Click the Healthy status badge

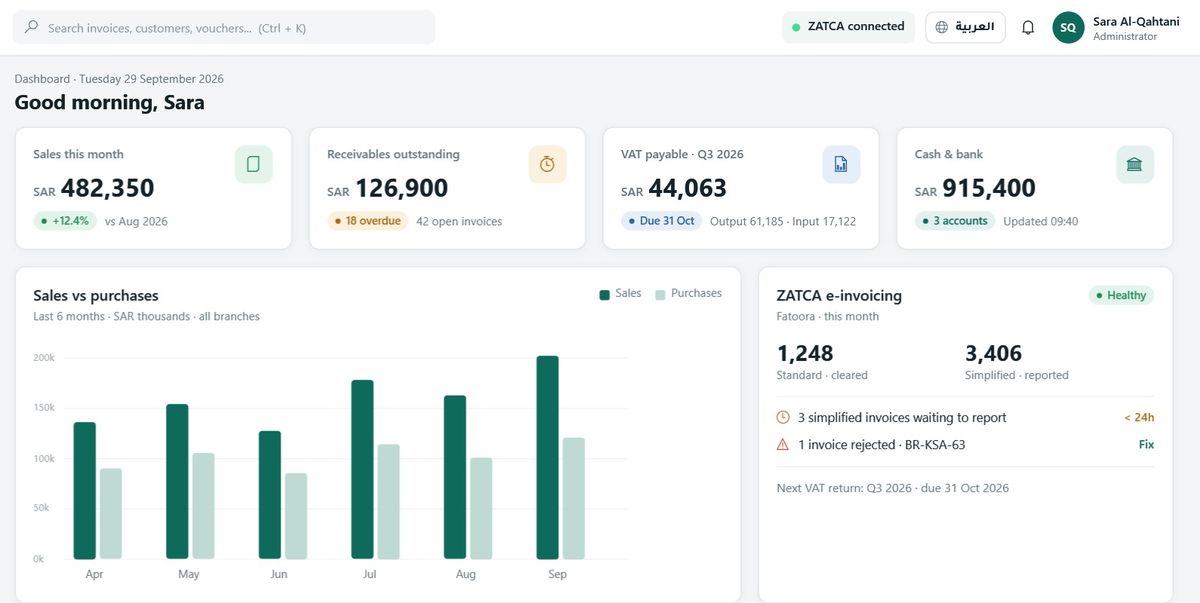pos(1121,295)
